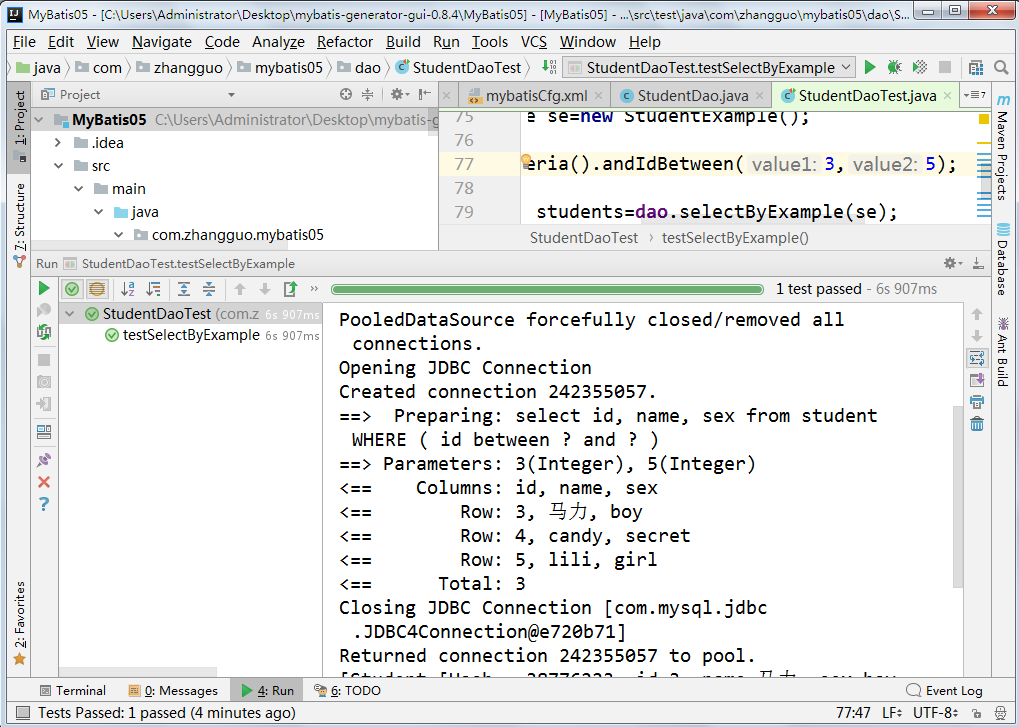Close the Run tab with the red X

click(x=44, y=481)
